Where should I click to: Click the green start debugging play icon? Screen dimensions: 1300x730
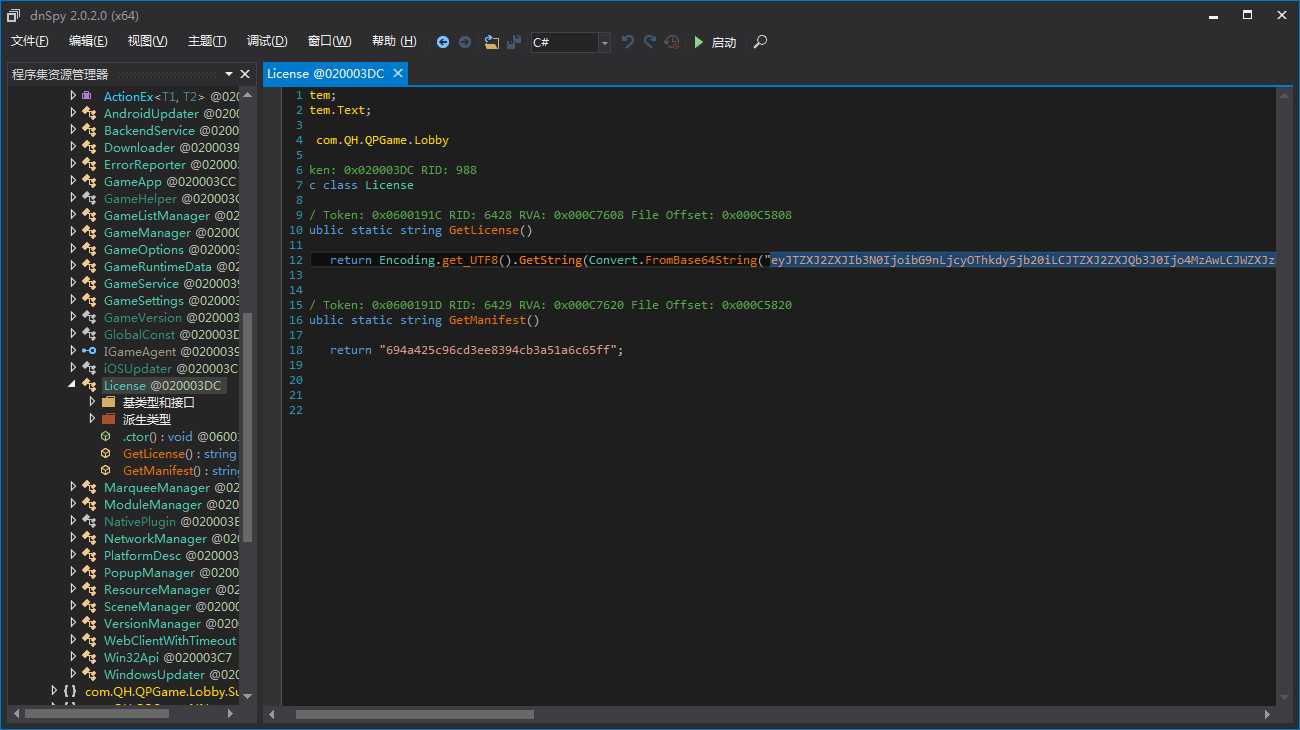pos(699,42)
